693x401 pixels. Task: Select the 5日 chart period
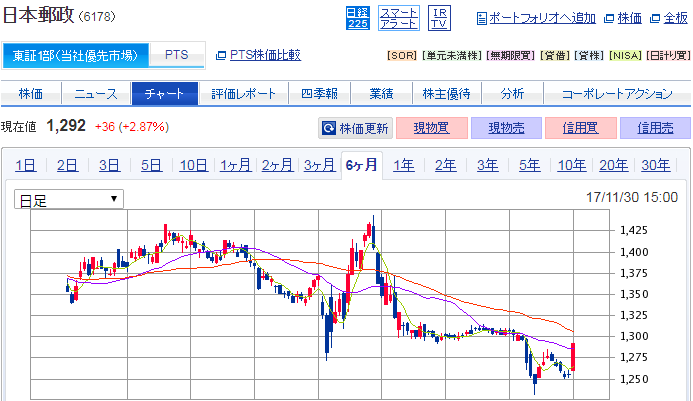[x=151, y=166]
